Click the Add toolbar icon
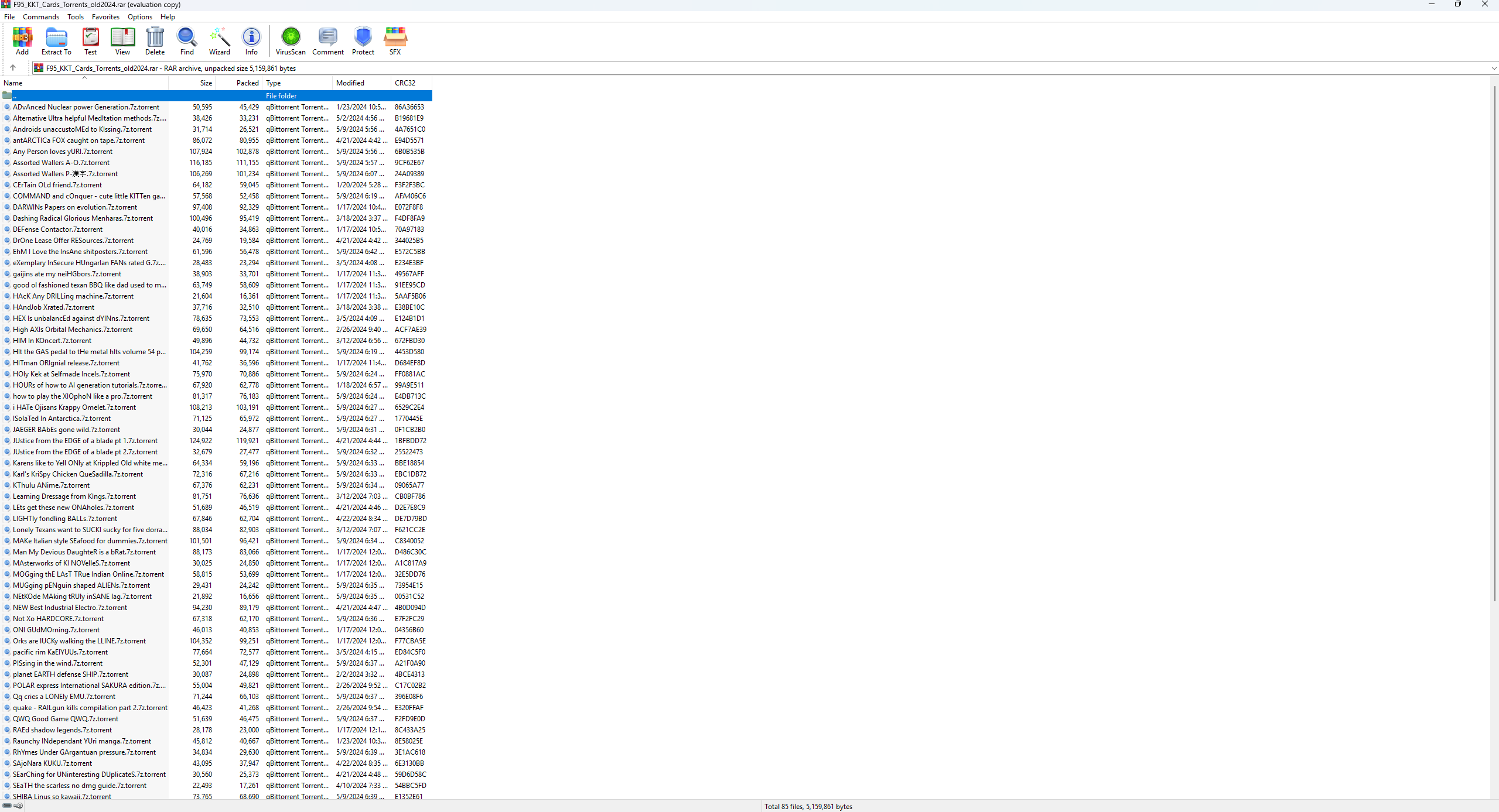Image resolution: width=1499 pixels, height=812 pixels. (x=22, y=41)
